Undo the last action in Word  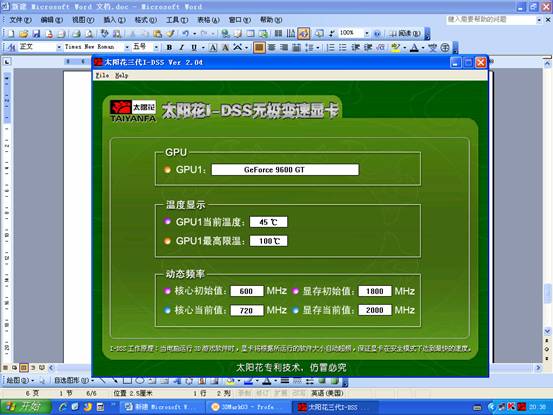coord(185,33)
